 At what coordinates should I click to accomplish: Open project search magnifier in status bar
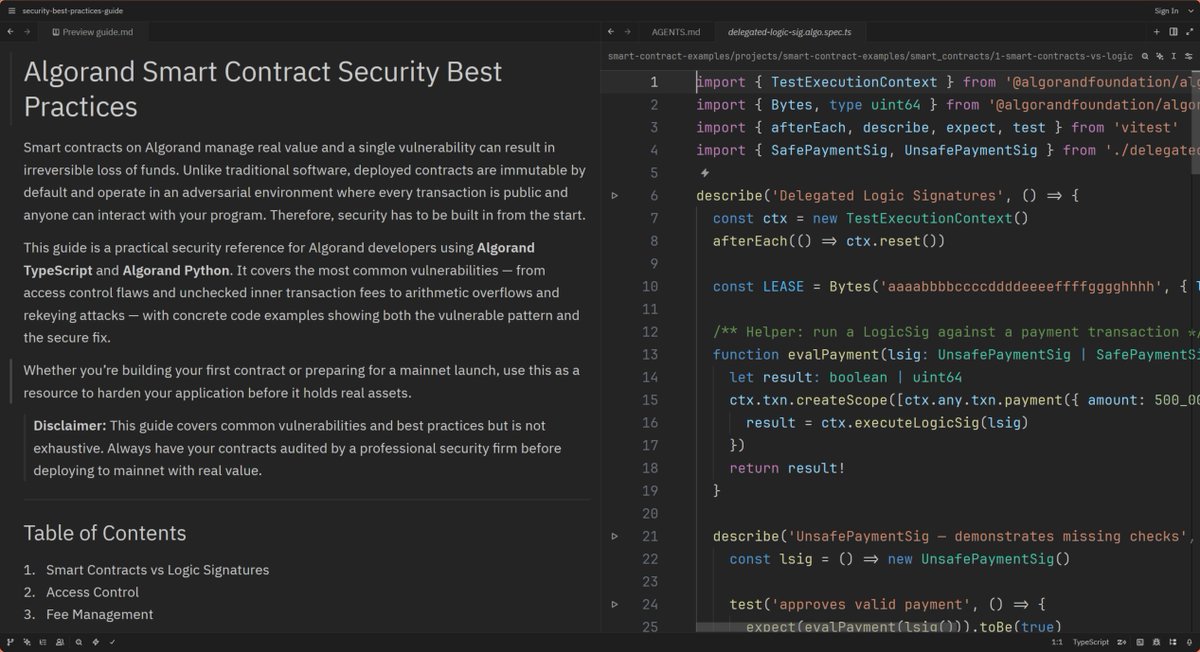click(x=78, y=642)
